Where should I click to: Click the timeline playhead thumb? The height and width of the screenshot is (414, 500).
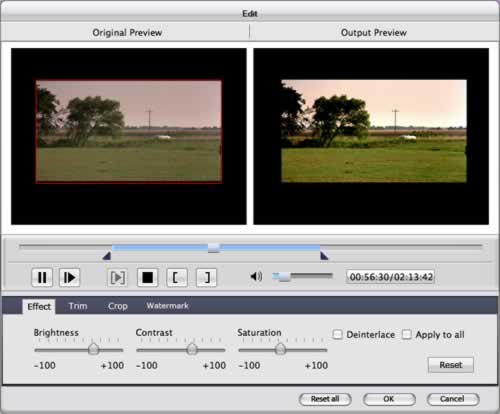click(214, 248)
